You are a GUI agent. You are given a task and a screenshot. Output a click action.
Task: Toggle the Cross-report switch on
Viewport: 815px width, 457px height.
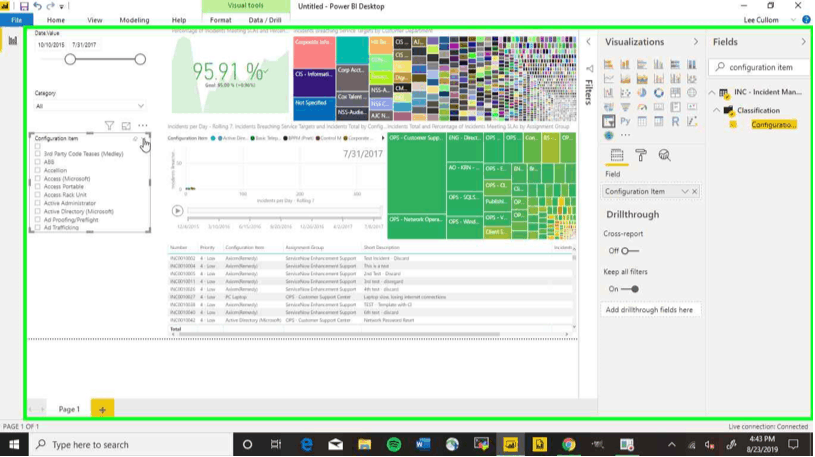click(x=629, y=251)
